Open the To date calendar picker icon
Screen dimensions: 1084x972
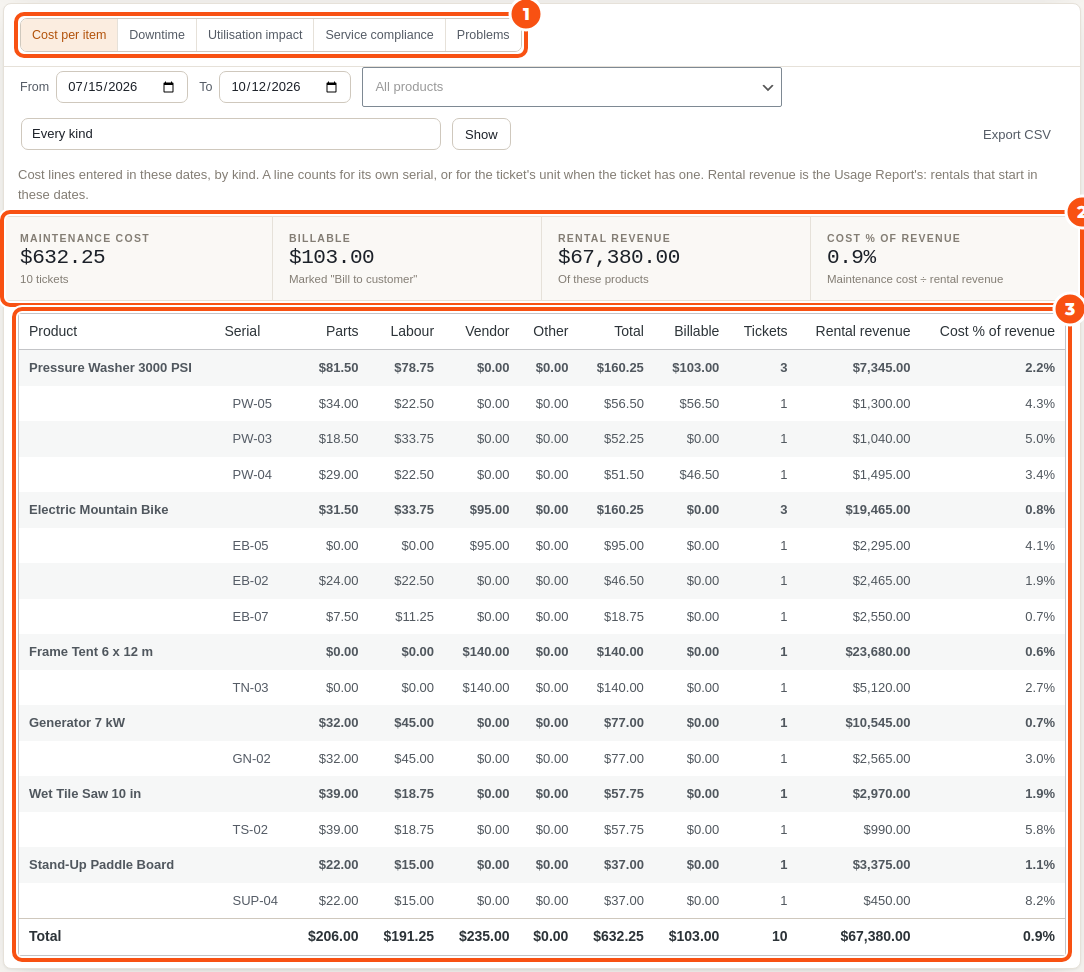point(331,87)
